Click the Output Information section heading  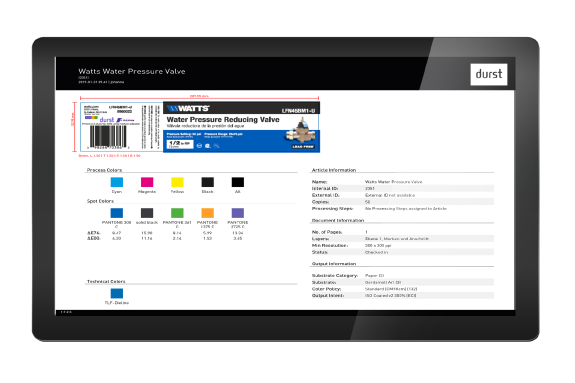pyautogui.click(x=334, y=264)
